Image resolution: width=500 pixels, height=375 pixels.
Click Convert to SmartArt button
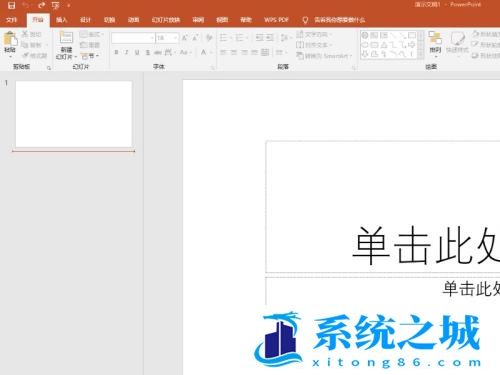324,56
